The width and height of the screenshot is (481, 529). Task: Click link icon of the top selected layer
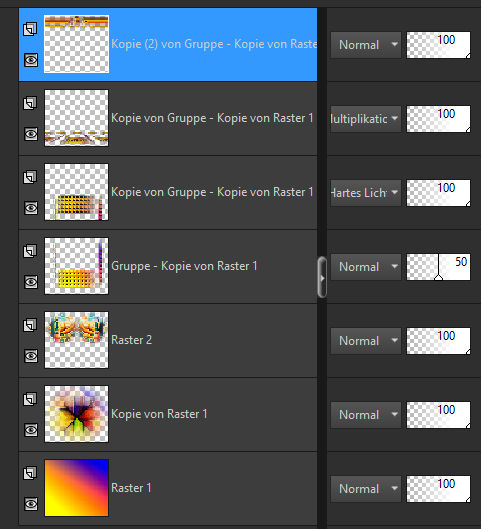coord(30,29)
